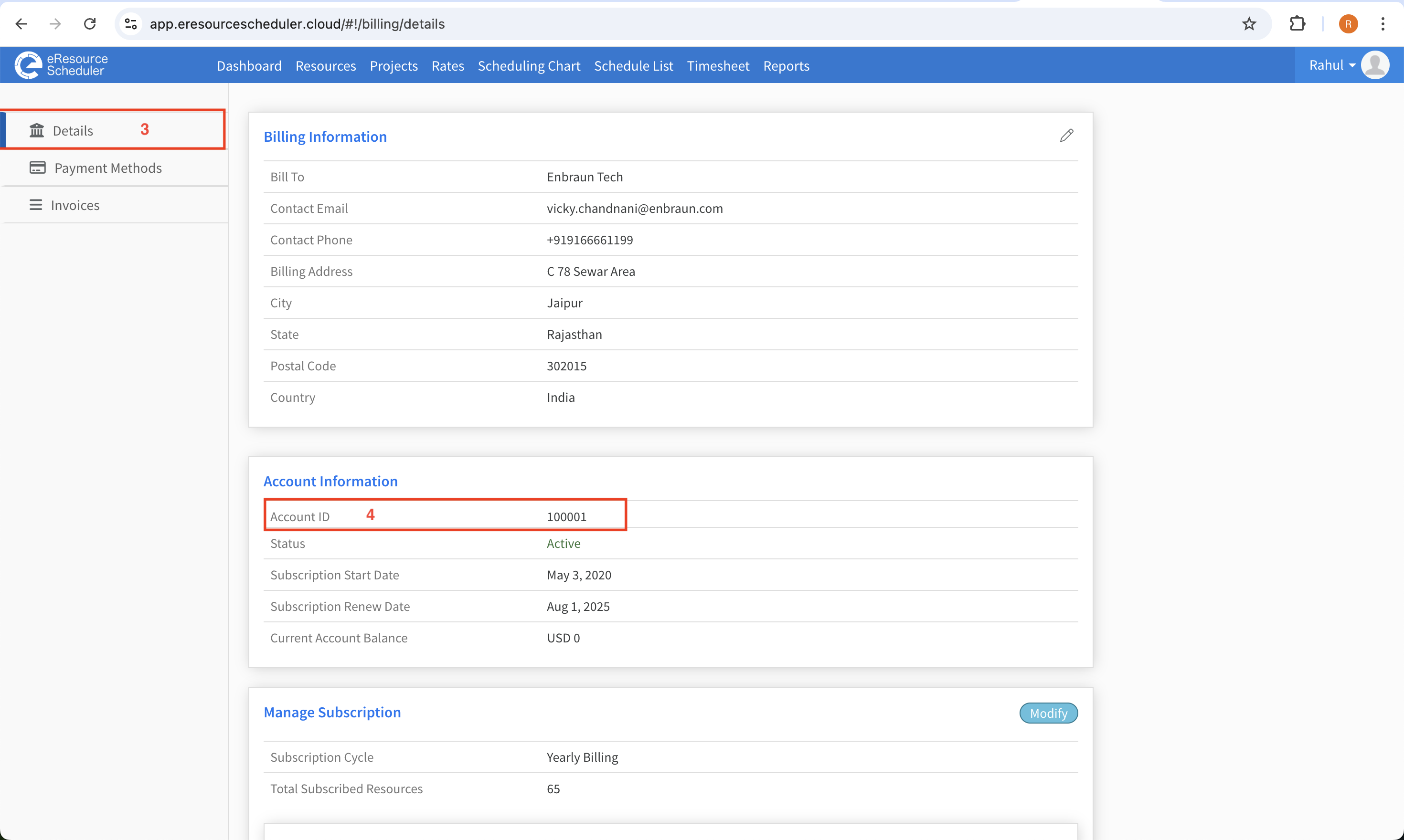Click the renew date Aug 1, 2025
This screenshot has width=1404, height=840.
(x=578, y=607)
